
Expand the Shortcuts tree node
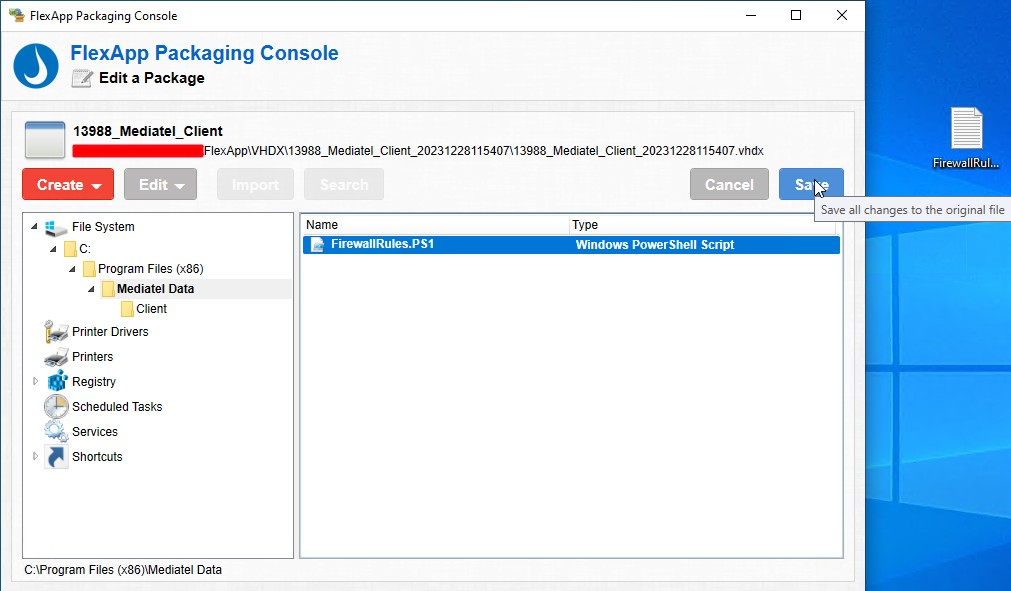click(x=35, y=456)
